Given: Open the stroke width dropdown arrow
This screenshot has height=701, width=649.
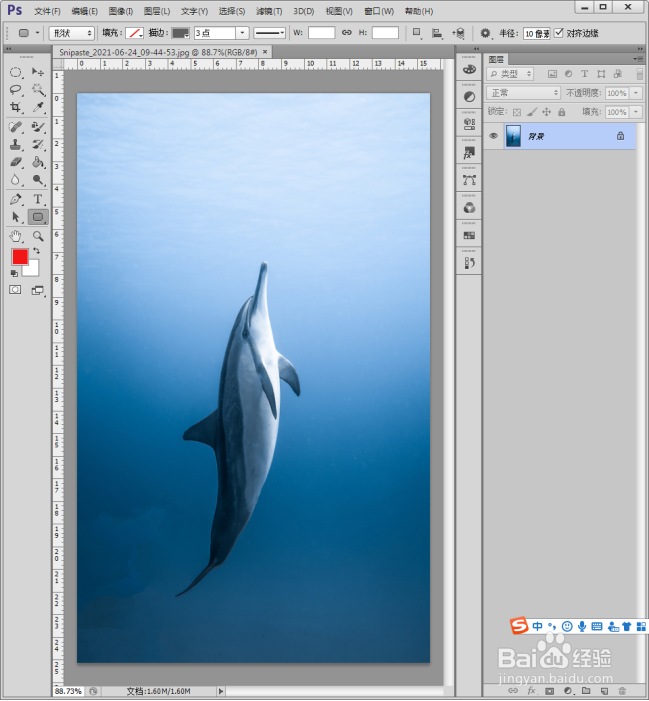Looking at the screenshot, I should point(242,33).
